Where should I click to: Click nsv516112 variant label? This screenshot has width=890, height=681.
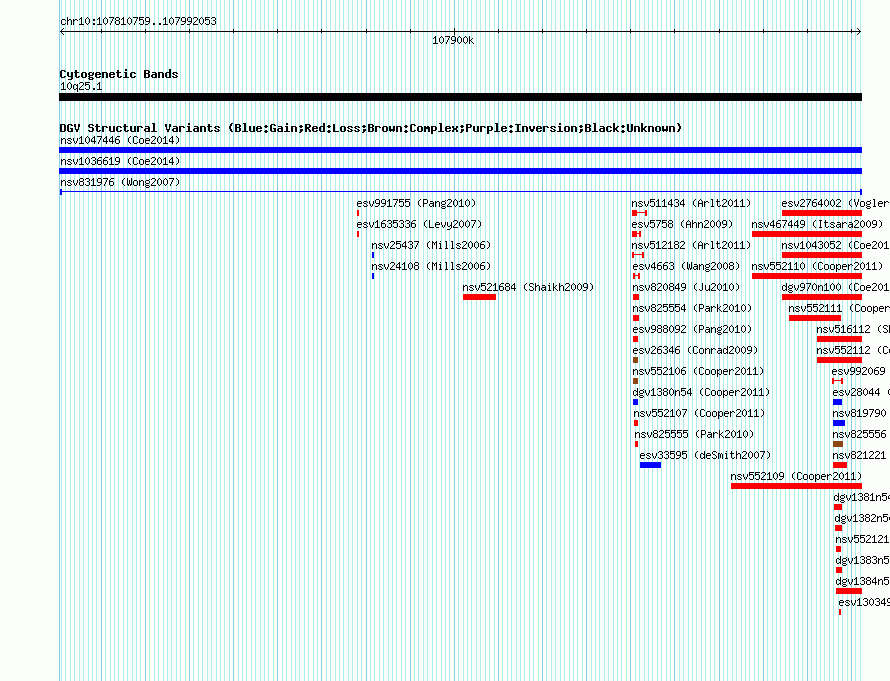[853, 329]
